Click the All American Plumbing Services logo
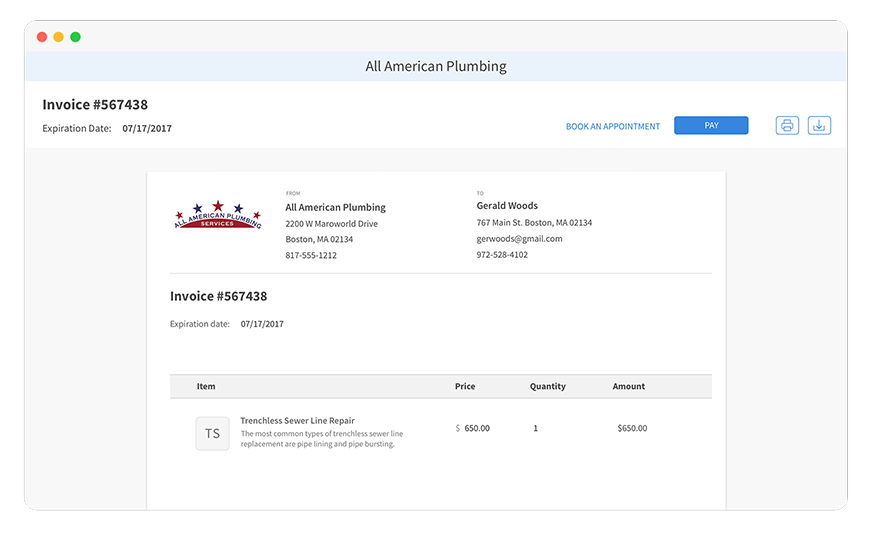 [x=218, y=215]
